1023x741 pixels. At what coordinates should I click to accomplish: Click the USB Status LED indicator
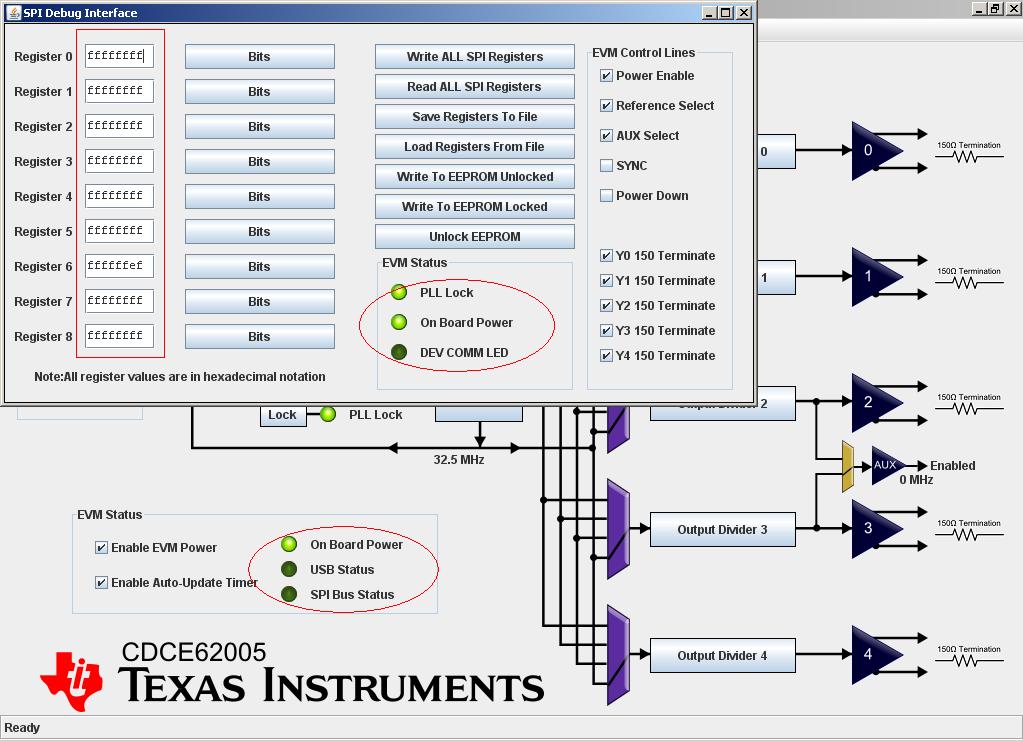coord(289,569)
